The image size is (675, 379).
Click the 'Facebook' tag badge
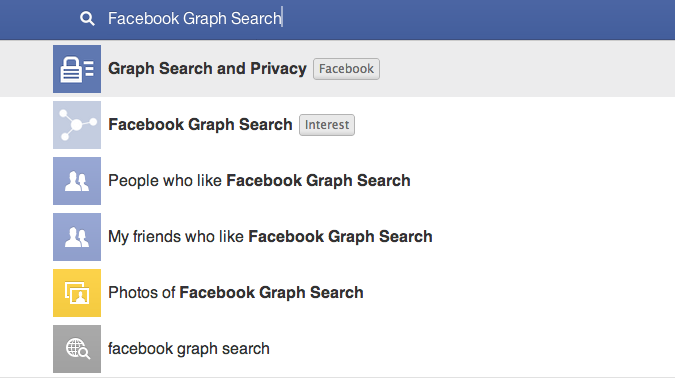pos(346,69)
